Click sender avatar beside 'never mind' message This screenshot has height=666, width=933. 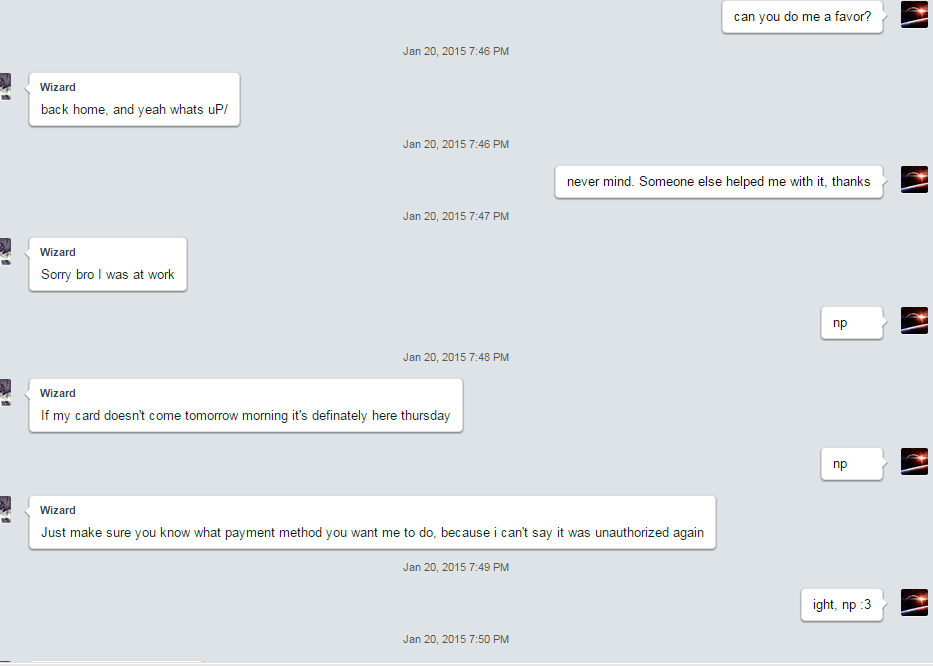[914, 179]
